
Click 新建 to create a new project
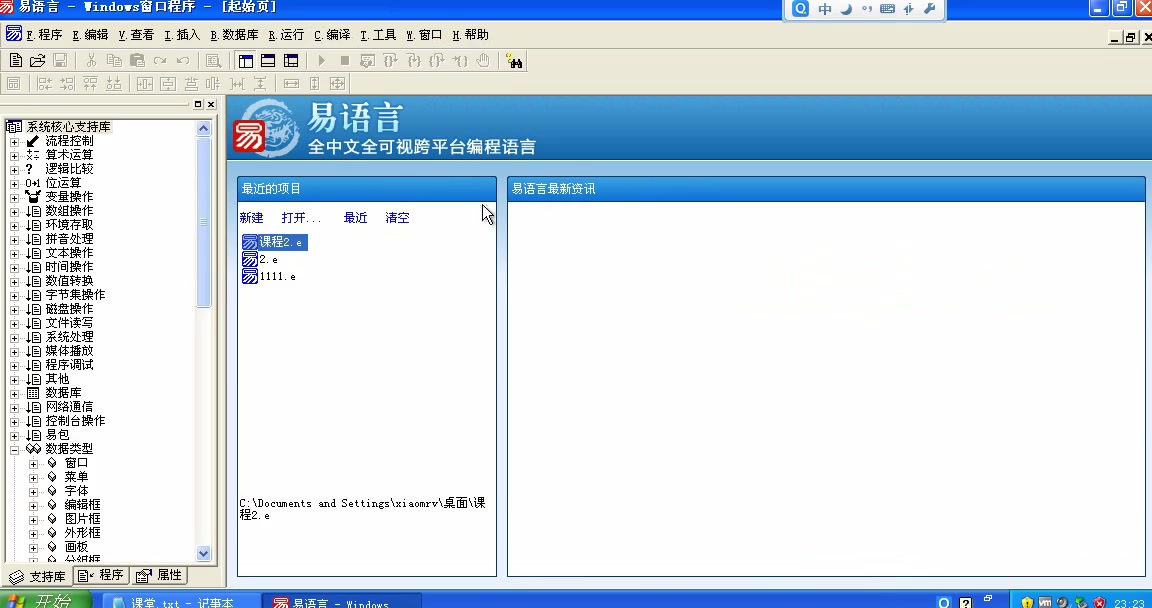click(251, 217)
